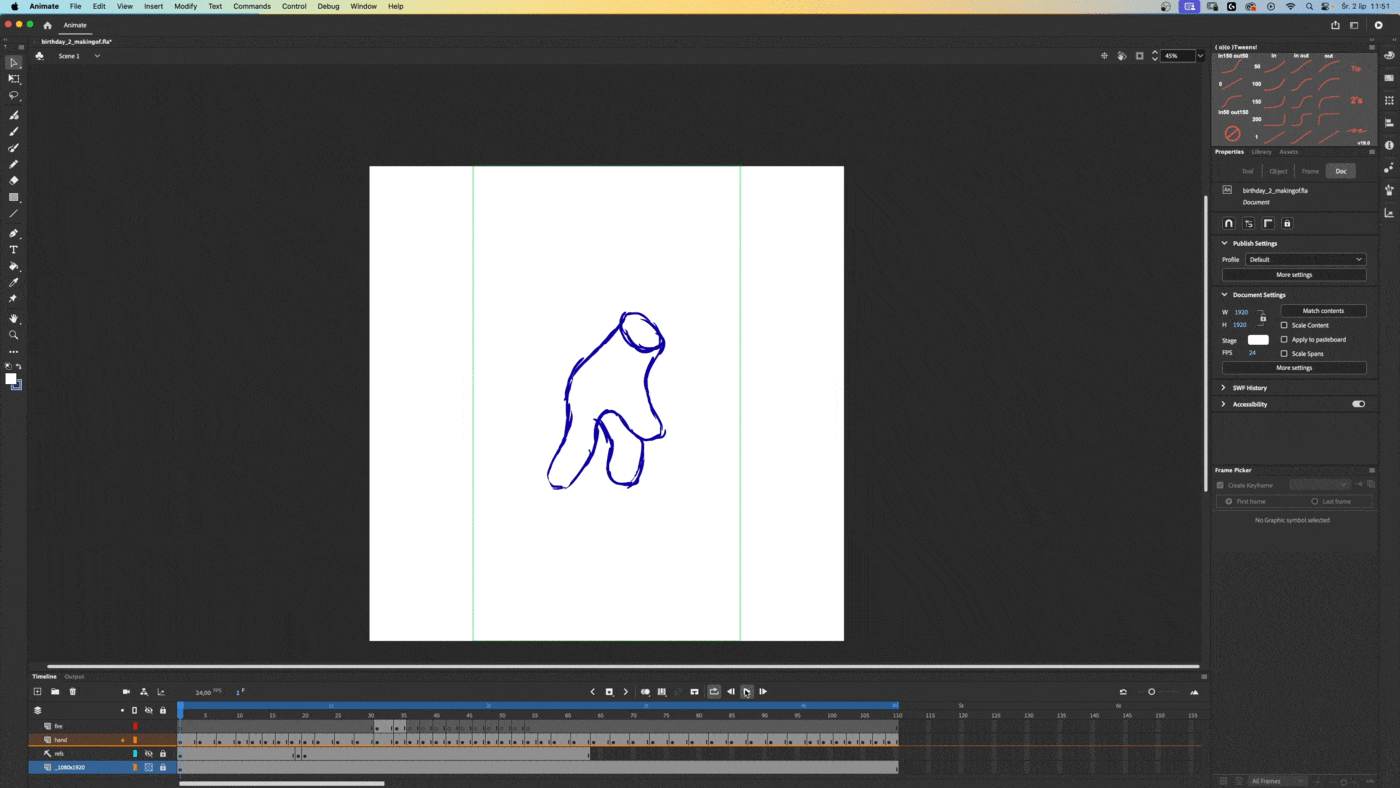Check the Apply to pasteboard option
Screen dimensions: 1400x788
tap(1284, 340)
